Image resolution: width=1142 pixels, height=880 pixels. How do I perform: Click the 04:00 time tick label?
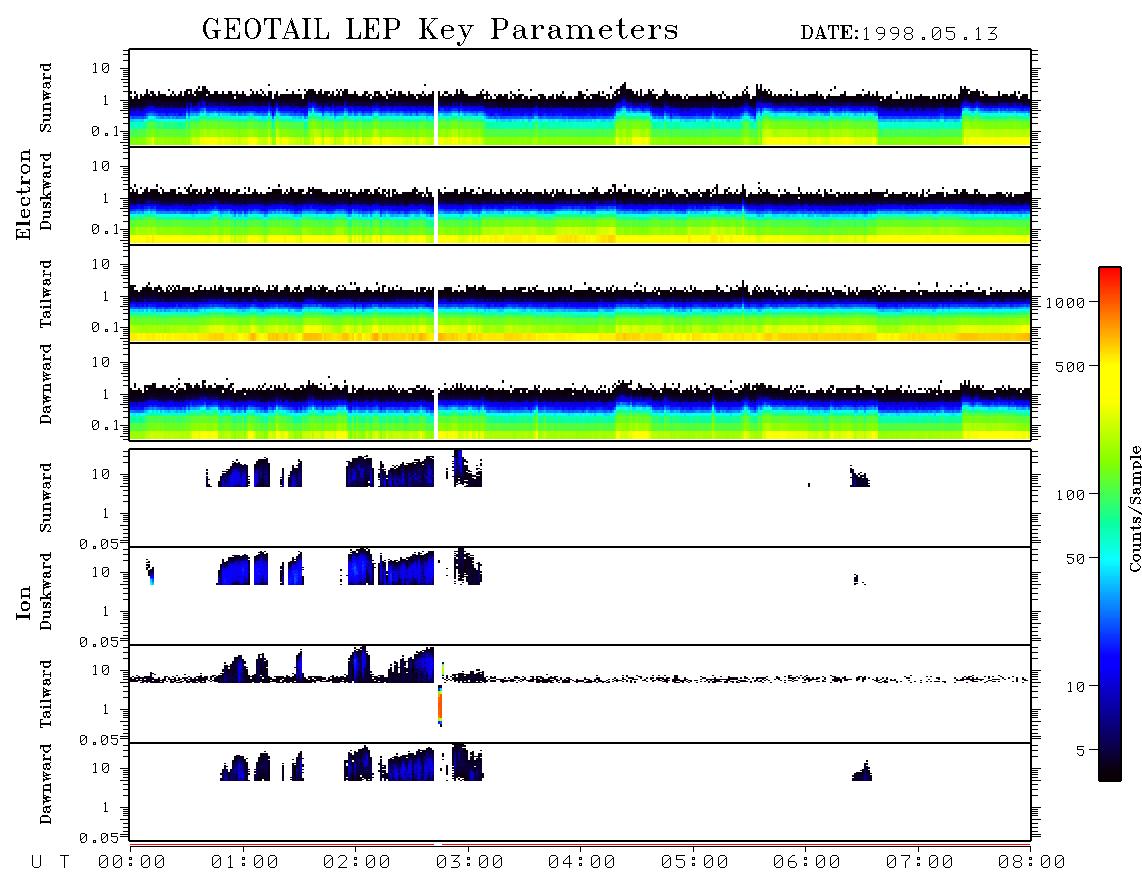click(582, 863)
